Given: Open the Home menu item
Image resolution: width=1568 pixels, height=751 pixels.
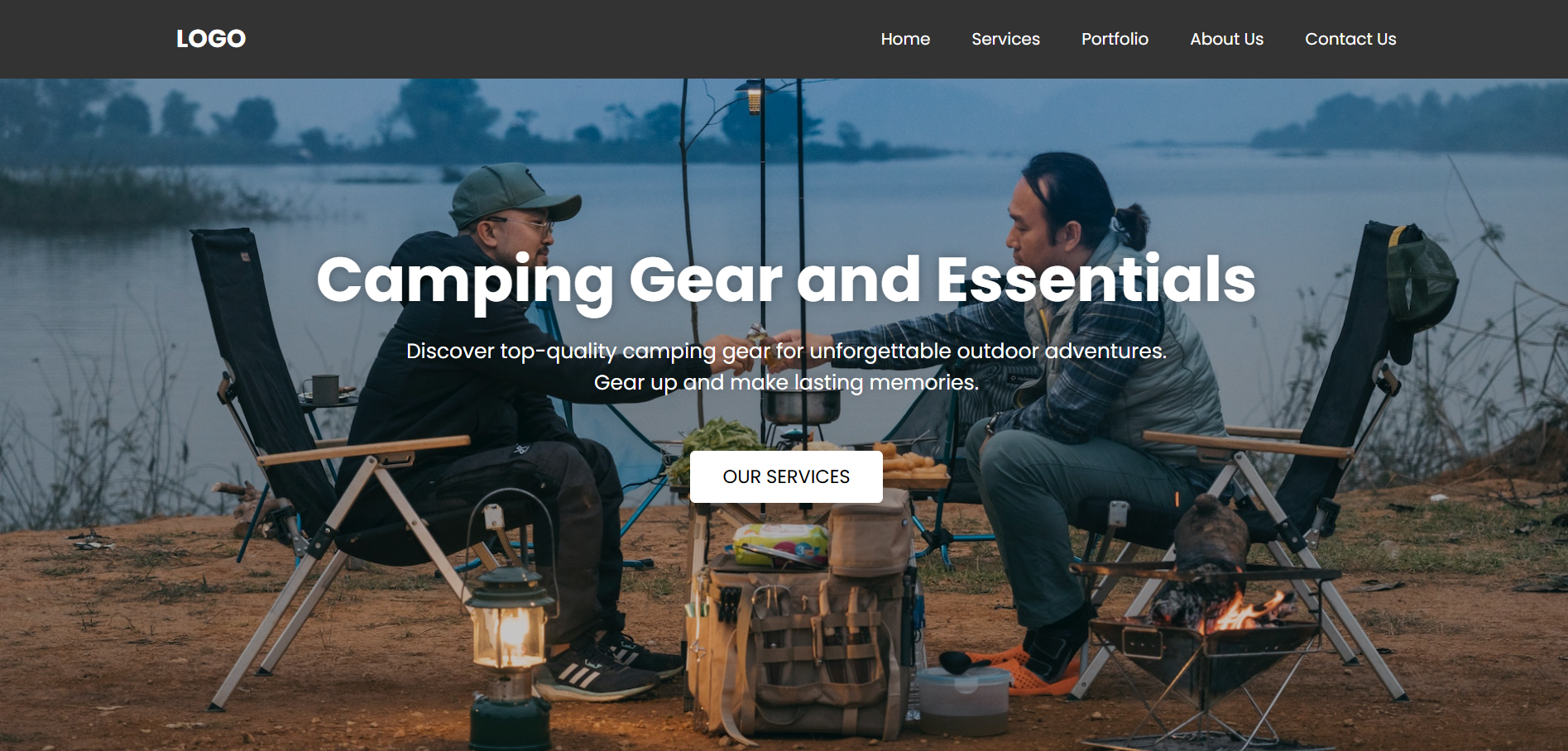Looking at the screenshot, I should click(x=905, y=39).
